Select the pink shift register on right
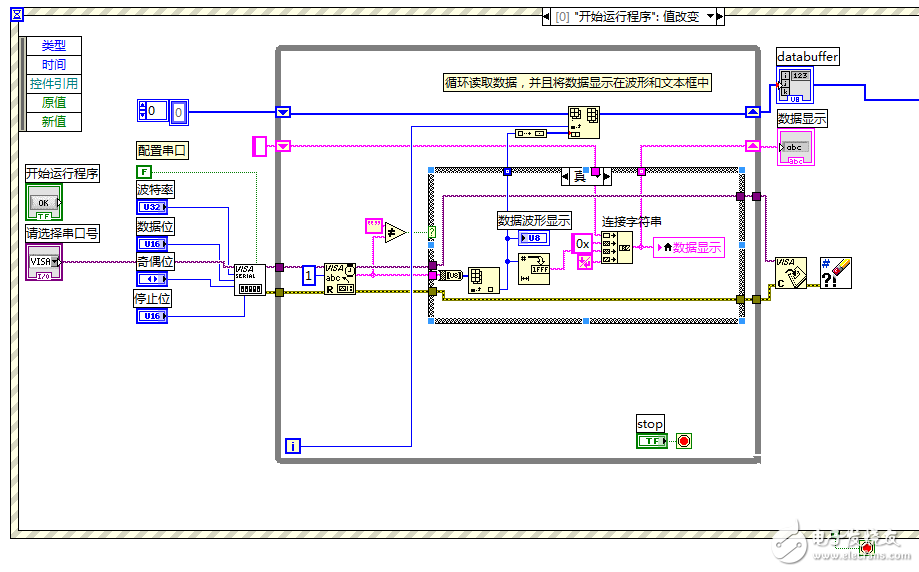The image size is (919, 572). pos(753,146)
